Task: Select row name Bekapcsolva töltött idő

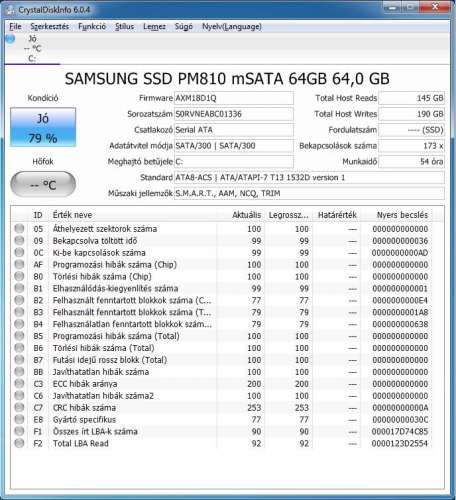Action: (95, 241)
